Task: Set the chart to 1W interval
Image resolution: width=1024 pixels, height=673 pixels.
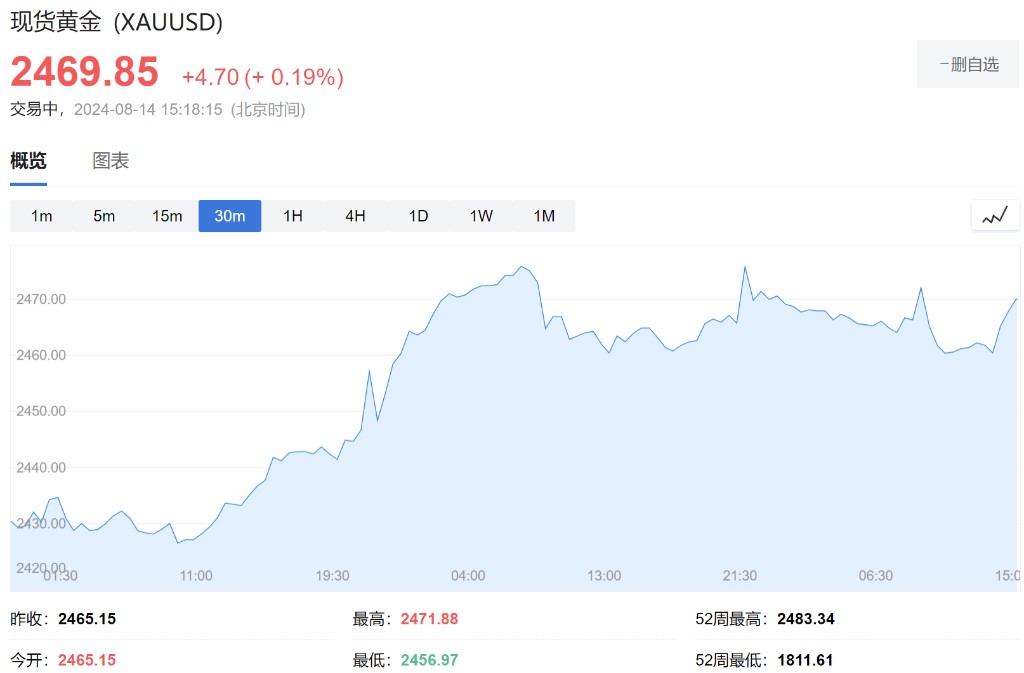Action: 481,216
